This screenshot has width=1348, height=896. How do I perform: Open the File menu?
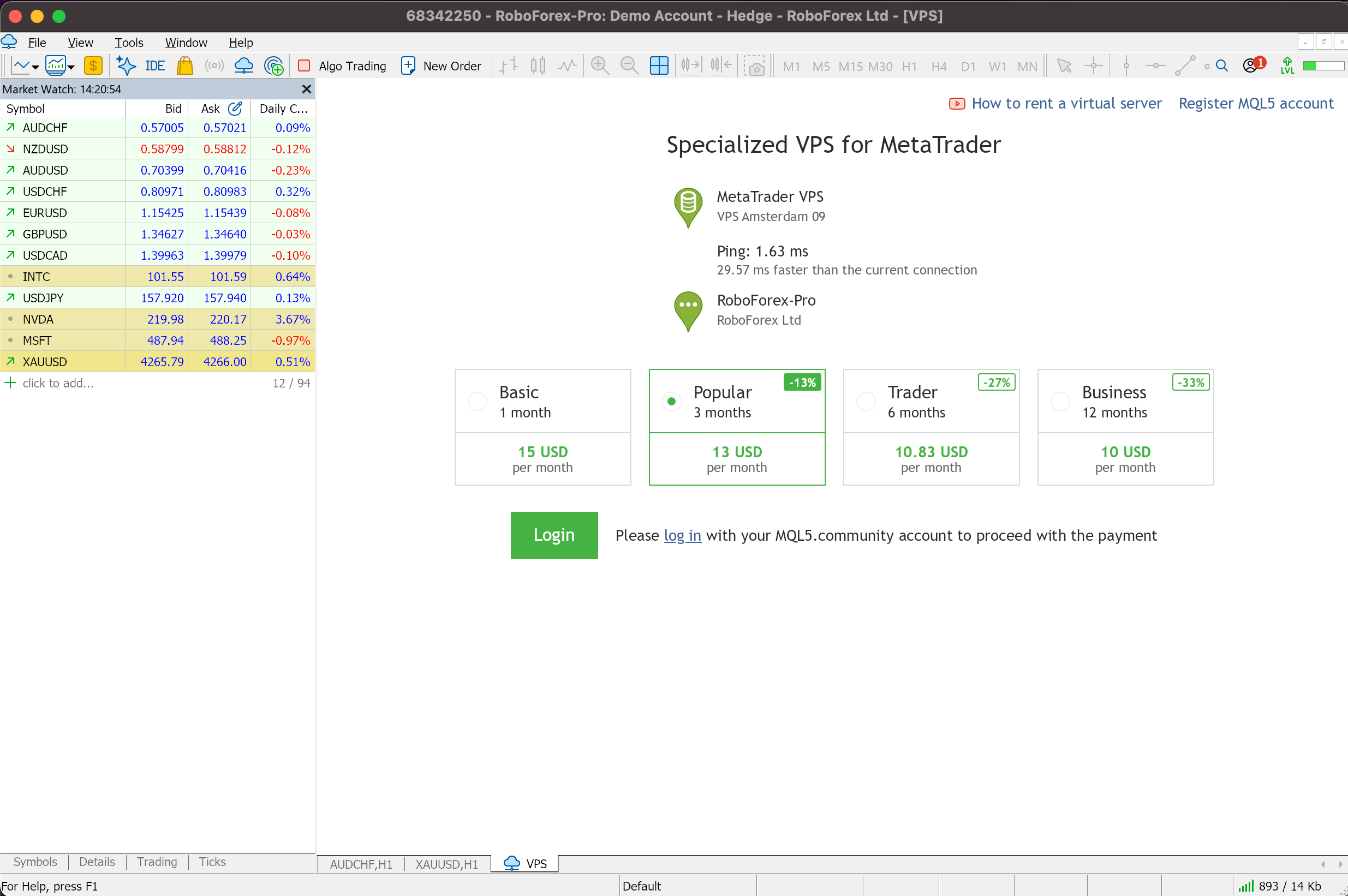(x=37, y=43)
